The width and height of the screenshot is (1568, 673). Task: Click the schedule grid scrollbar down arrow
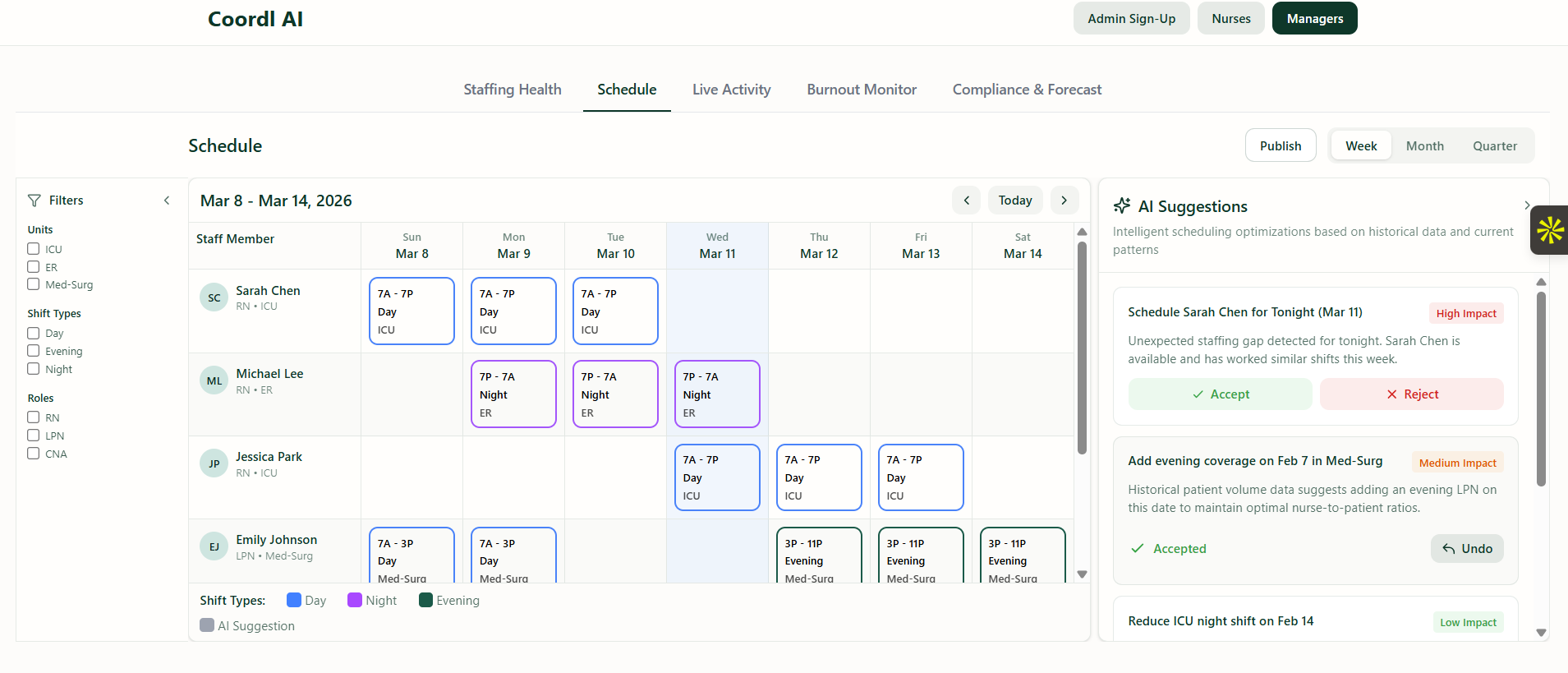pos(1082,574)
